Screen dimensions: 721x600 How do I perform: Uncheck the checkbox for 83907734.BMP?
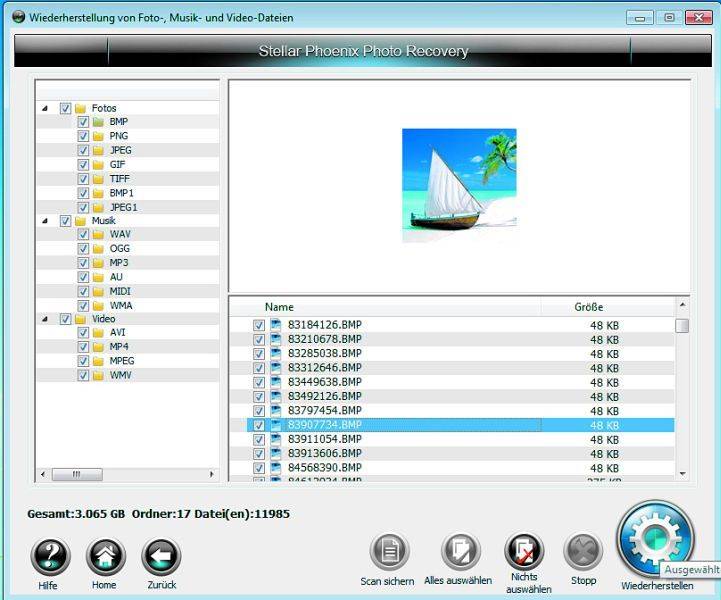click(259, 425)
